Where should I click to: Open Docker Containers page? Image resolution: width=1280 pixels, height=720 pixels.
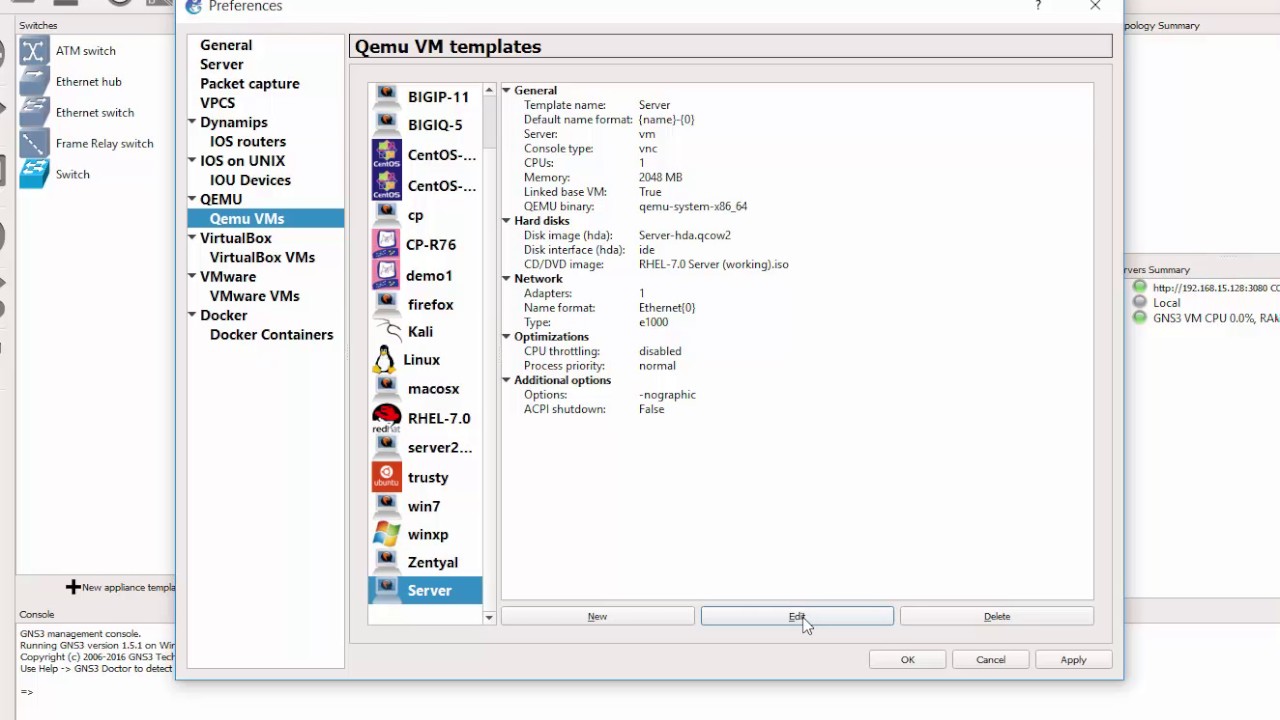[271, 335]
